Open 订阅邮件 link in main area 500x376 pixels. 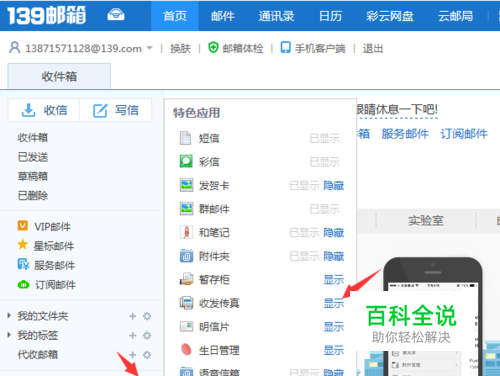464,134
